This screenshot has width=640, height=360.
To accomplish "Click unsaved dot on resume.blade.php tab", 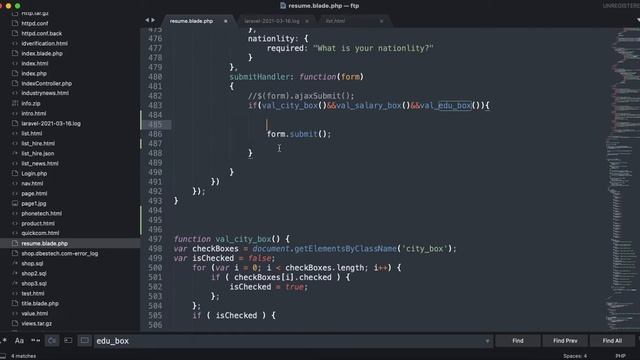I will 225,21.
